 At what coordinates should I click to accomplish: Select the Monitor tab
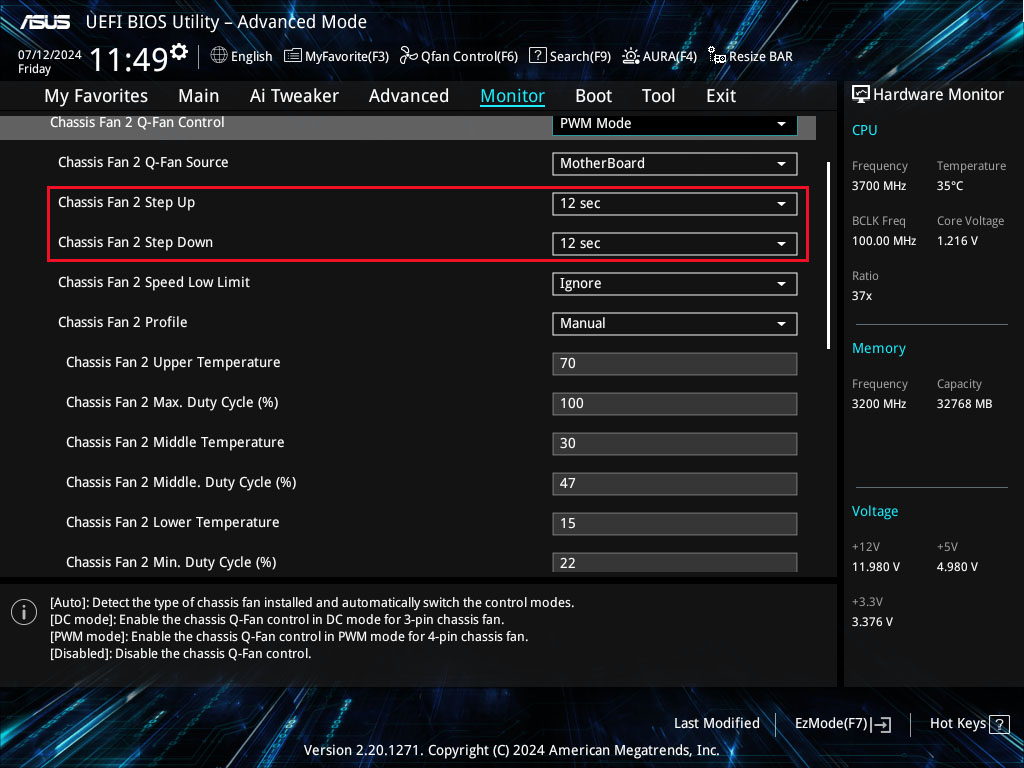(x=513, y=96)
